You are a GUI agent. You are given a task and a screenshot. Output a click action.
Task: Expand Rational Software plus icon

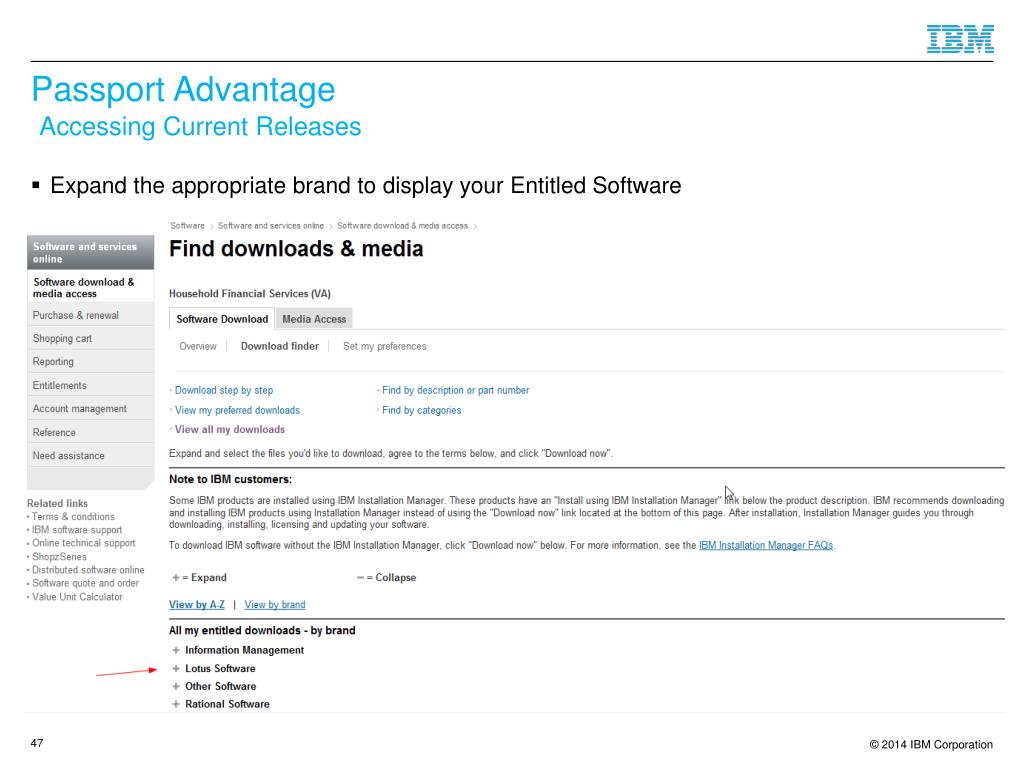[176, 704]
